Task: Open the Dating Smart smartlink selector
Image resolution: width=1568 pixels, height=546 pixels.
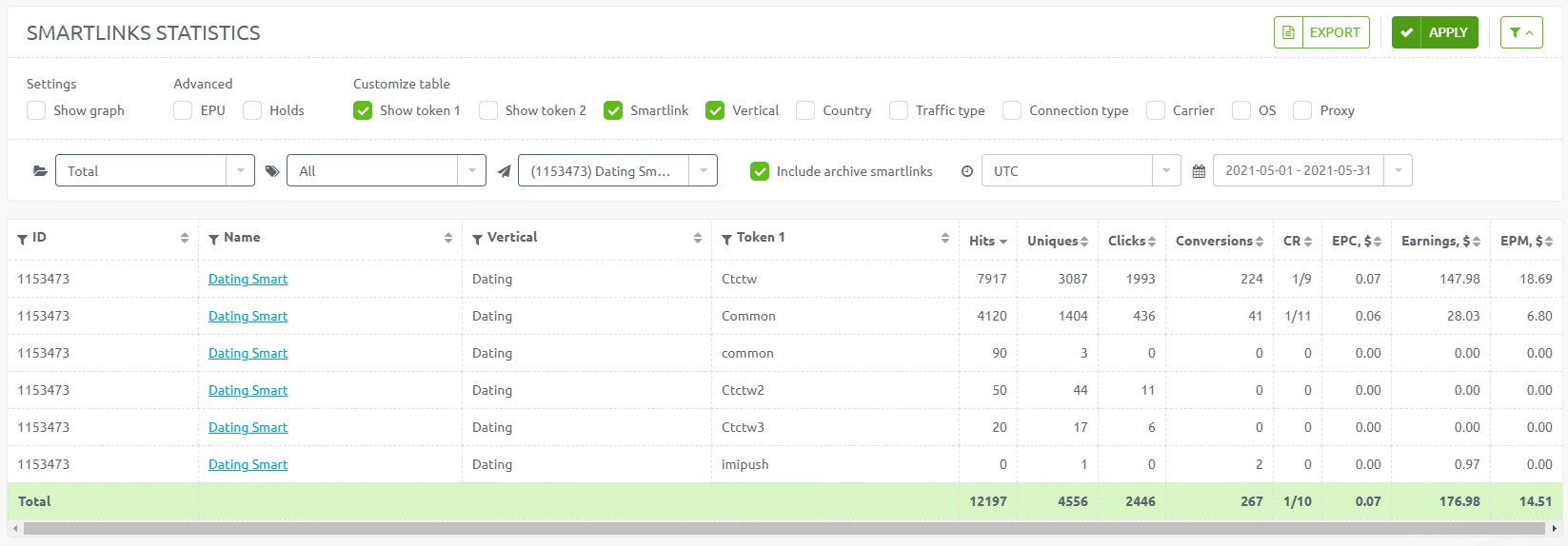Action: click(x=617, y=171)
